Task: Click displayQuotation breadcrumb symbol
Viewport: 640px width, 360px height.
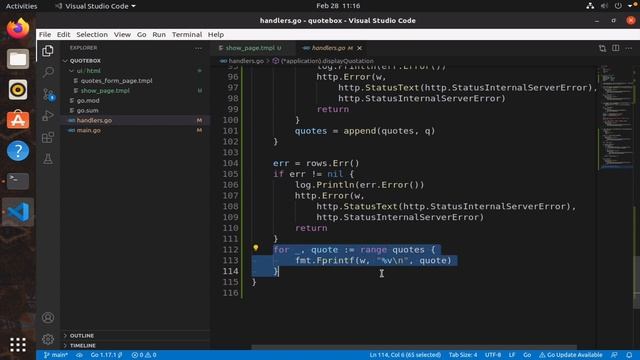Action: (323, 61)
